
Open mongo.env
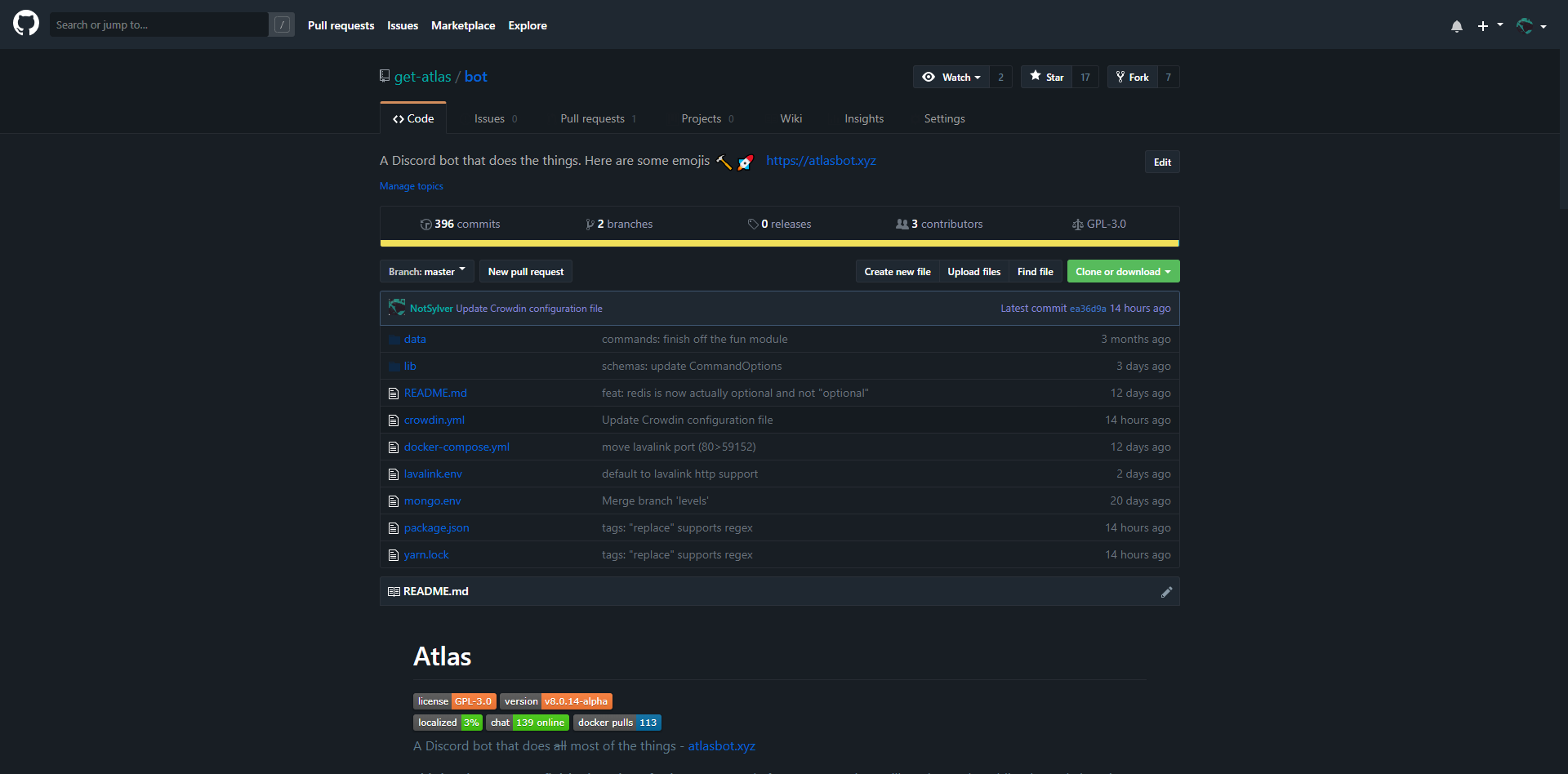click(433, 500)
